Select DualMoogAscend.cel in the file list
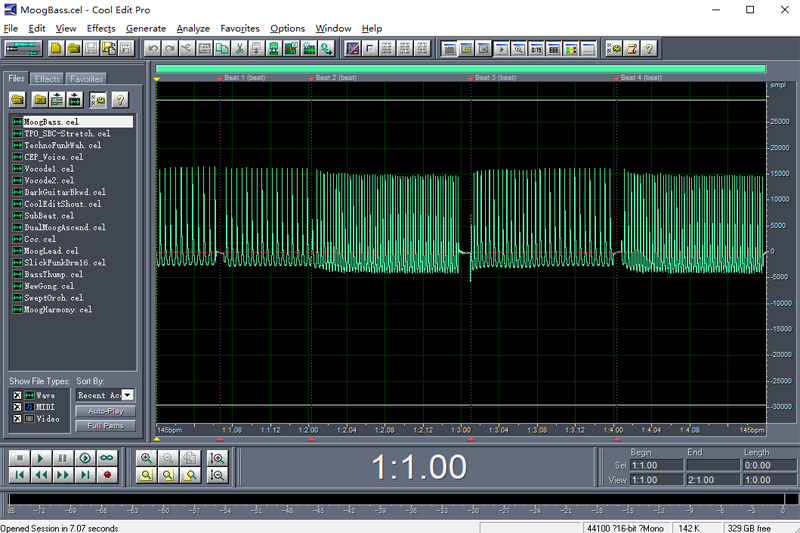The height and width of the screenshot is (533, 800). click(x=65, y=227)
